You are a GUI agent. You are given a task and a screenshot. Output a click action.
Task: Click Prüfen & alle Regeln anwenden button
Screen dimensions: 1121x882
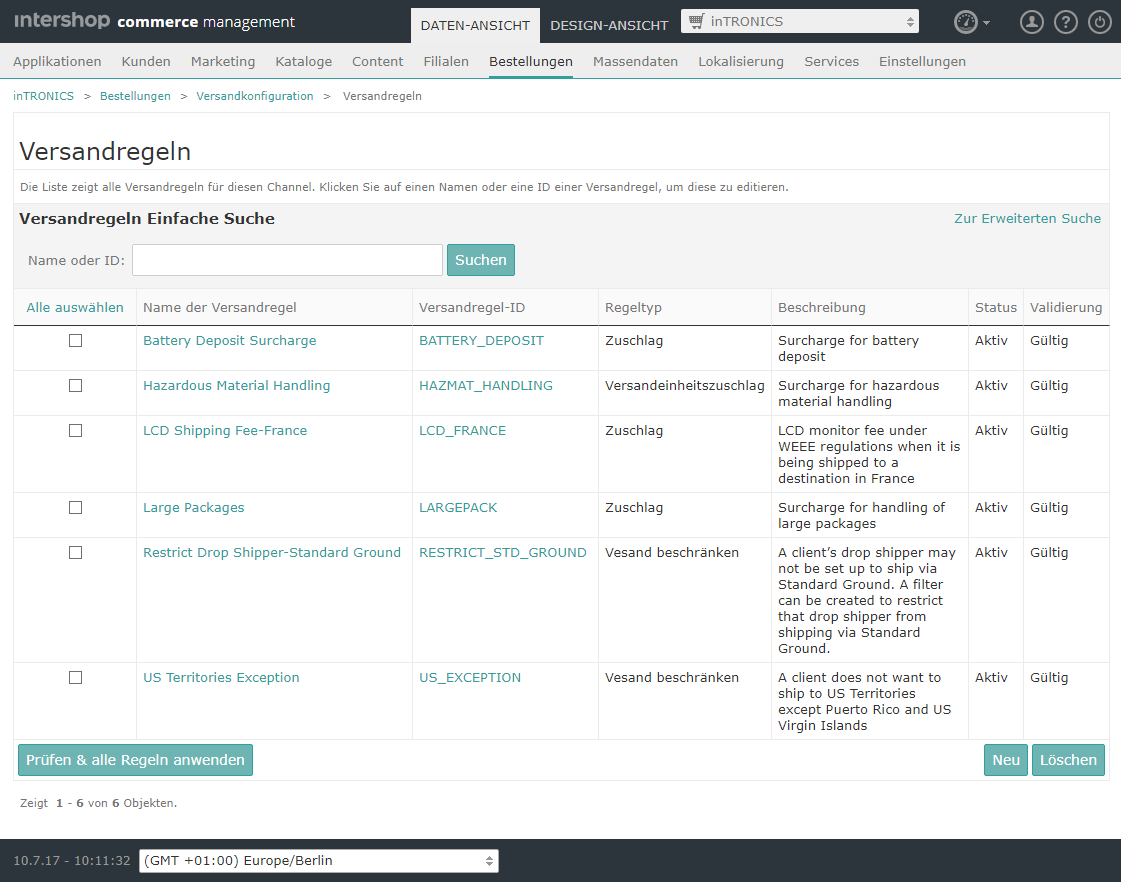pos(135,760)
